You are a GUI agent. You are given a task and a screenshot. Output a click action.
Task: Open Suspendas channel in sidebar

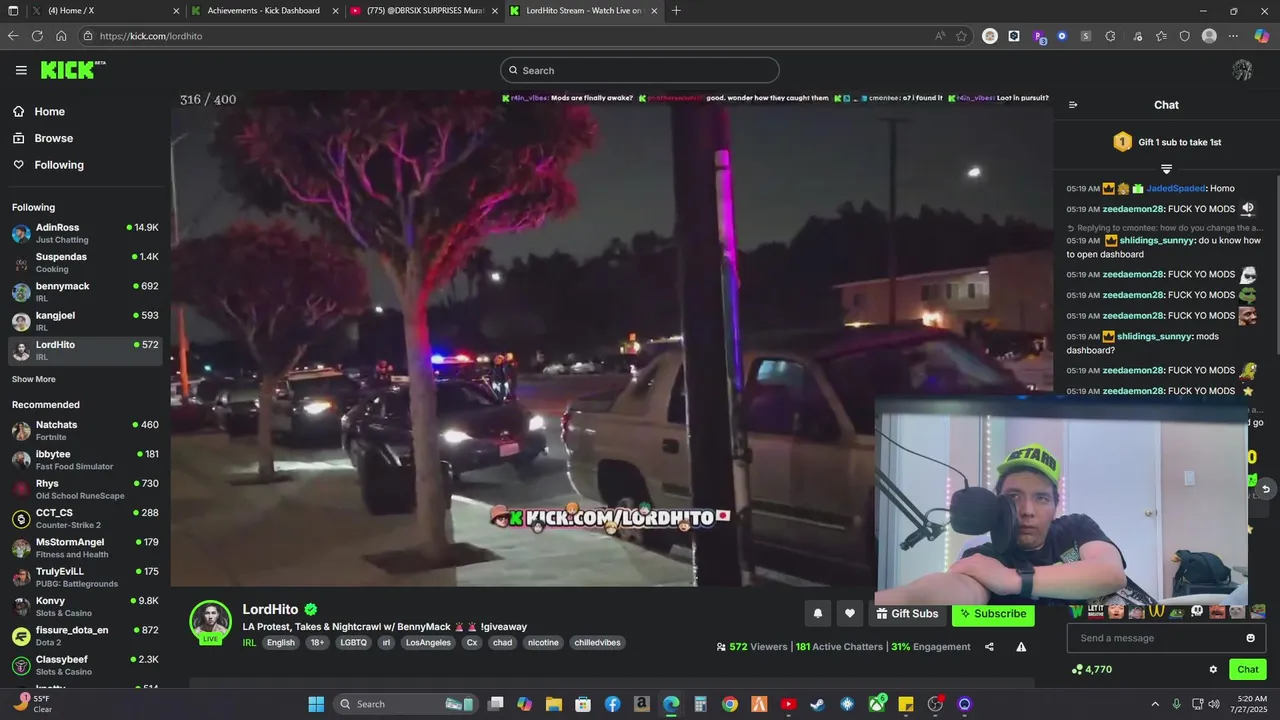85,263
